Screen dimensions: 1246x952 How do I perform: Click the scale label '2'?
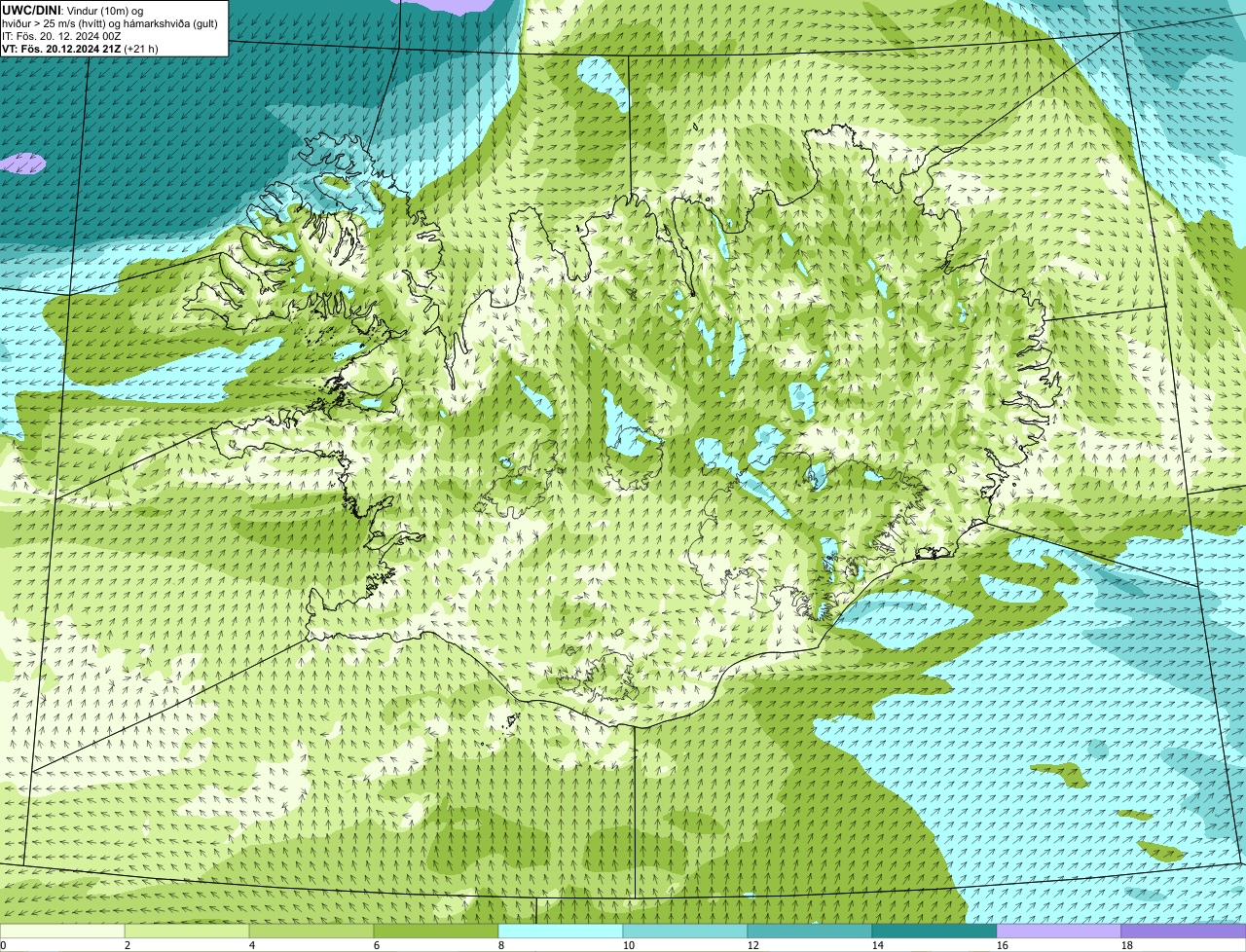pos(128,945)
